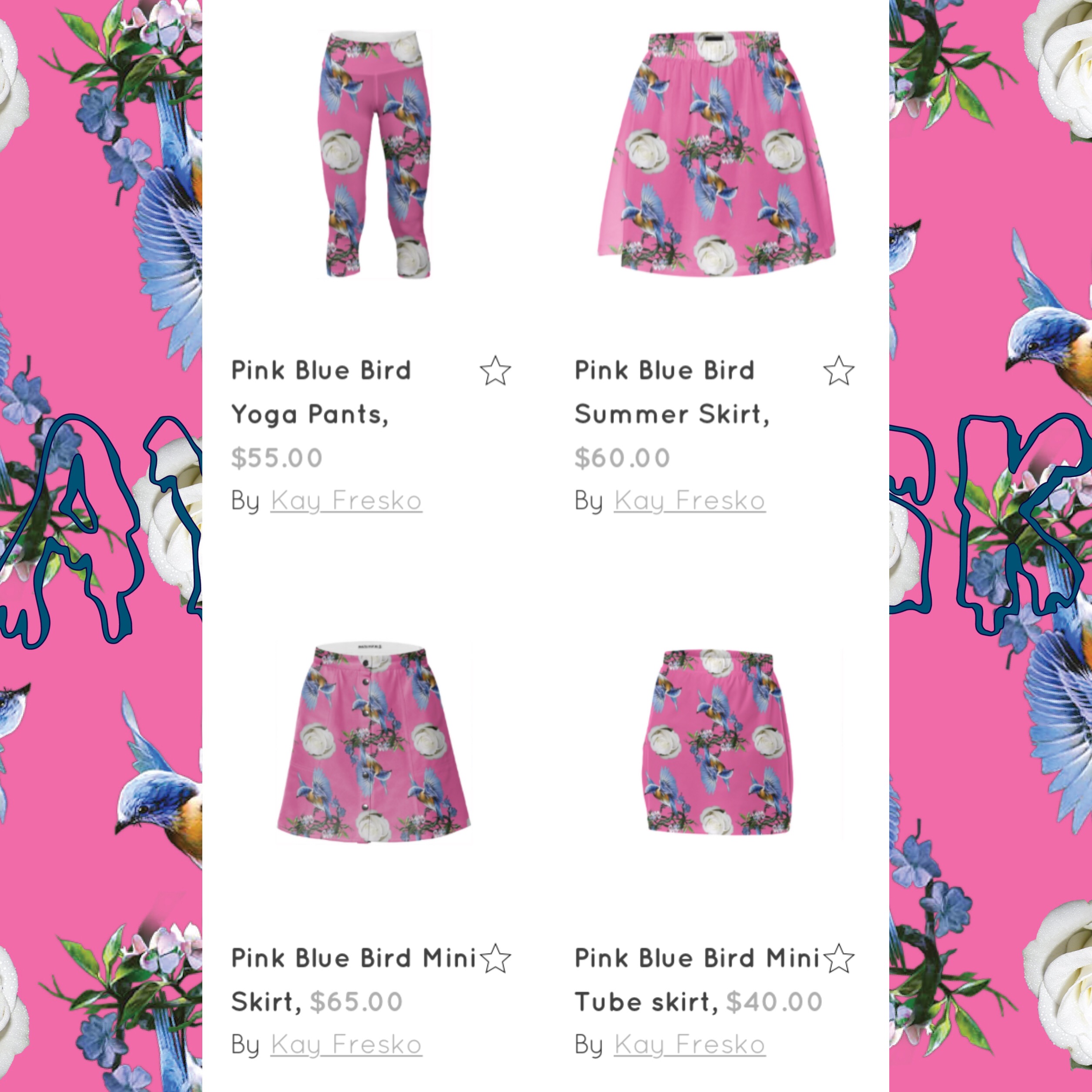The height and width of the screenshot is (1092, 1092).
Task: Favorite the Yoga Pants with star icon
Action: pos(495,371)
